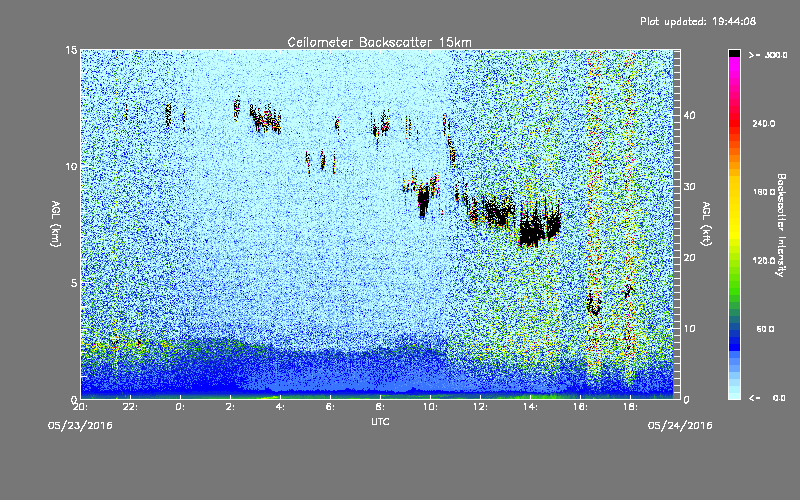Click the 30 kft tick label on right axis
Viewport: 800px width, 500px height.
689,187
